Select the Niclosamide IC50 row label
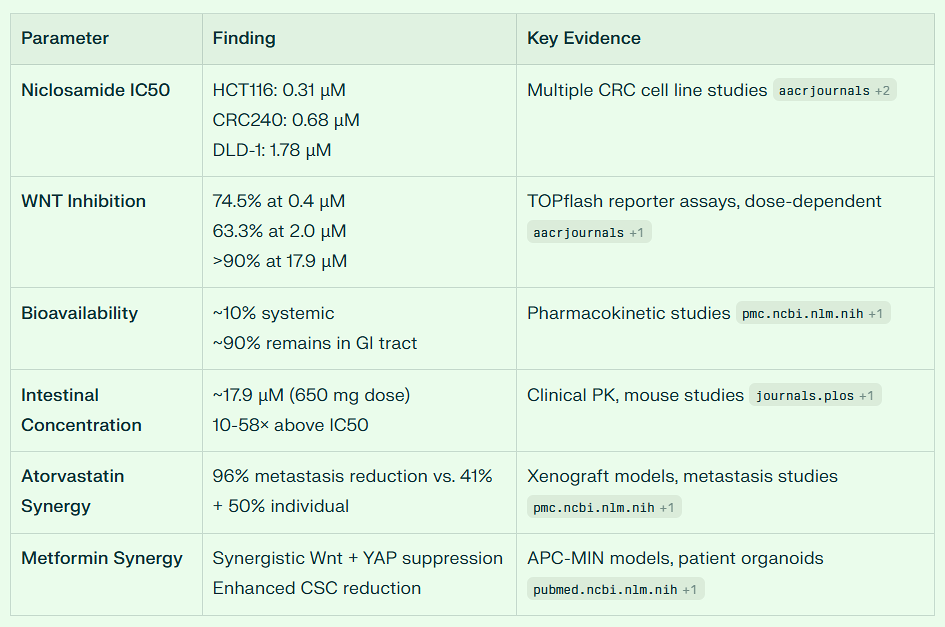The image size is (945, 627). pos(96,90)
